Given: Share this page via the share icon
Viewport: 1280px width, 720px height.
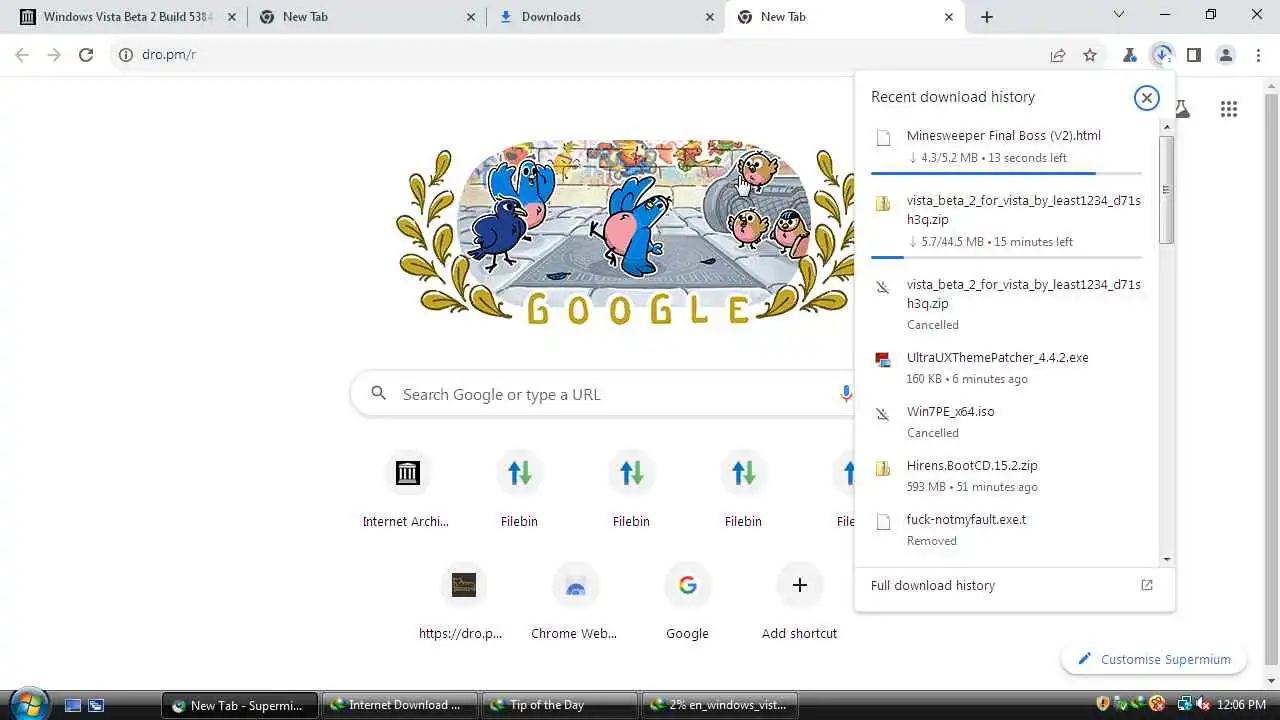Looking at the screenshot, I should (1058, 55).
